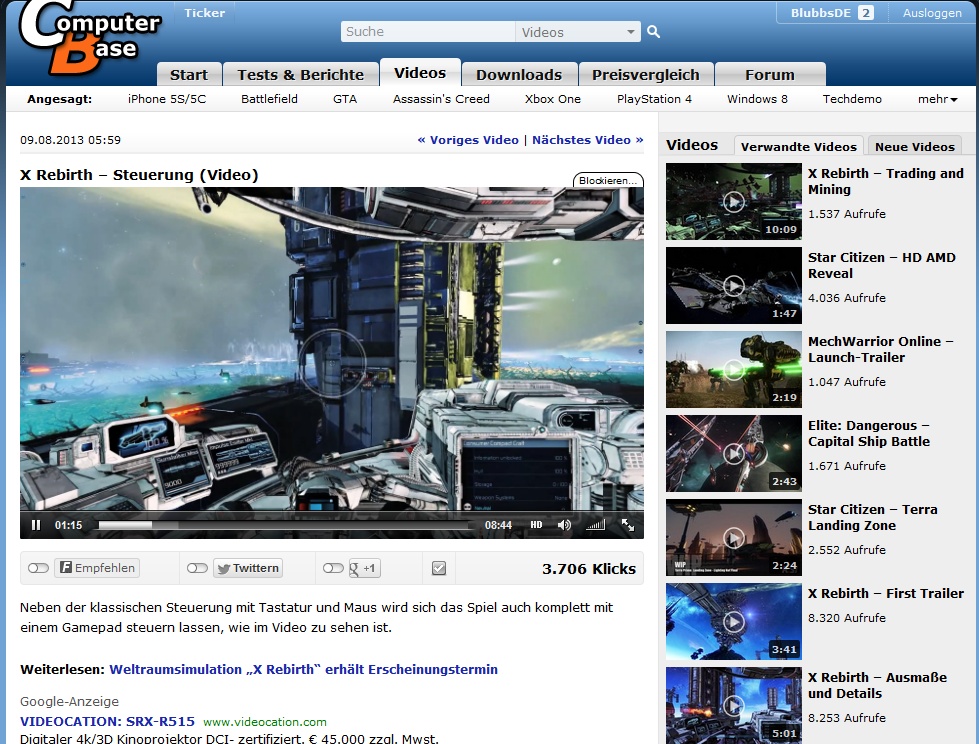Open MechWarrior Online – Launch-Trailer title
Screen dimensions: 979x744
tap(880, 350)
